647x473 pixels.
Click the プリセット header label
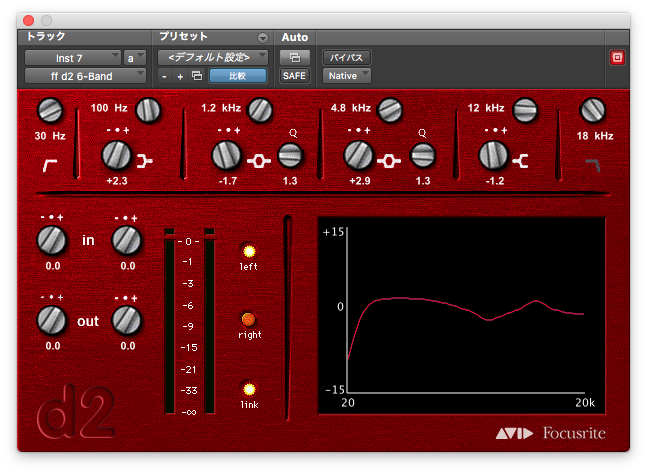(183, 36)
